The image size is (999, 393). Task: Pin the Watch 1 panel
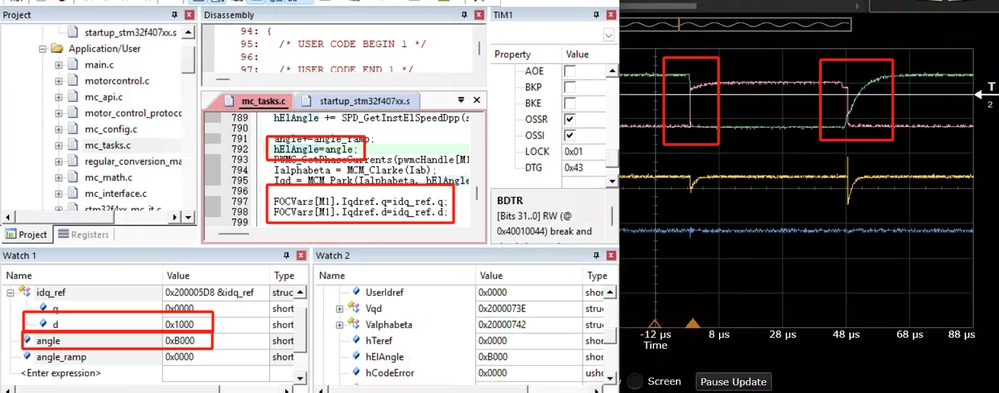click(287, 255)
